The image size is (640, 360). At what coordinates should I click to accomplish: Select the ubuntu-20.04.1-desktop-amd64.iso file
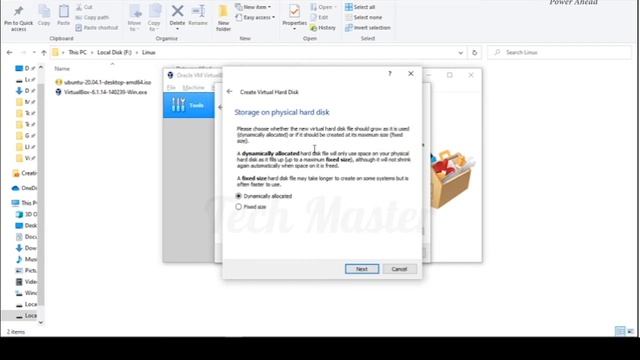[103, 82]
